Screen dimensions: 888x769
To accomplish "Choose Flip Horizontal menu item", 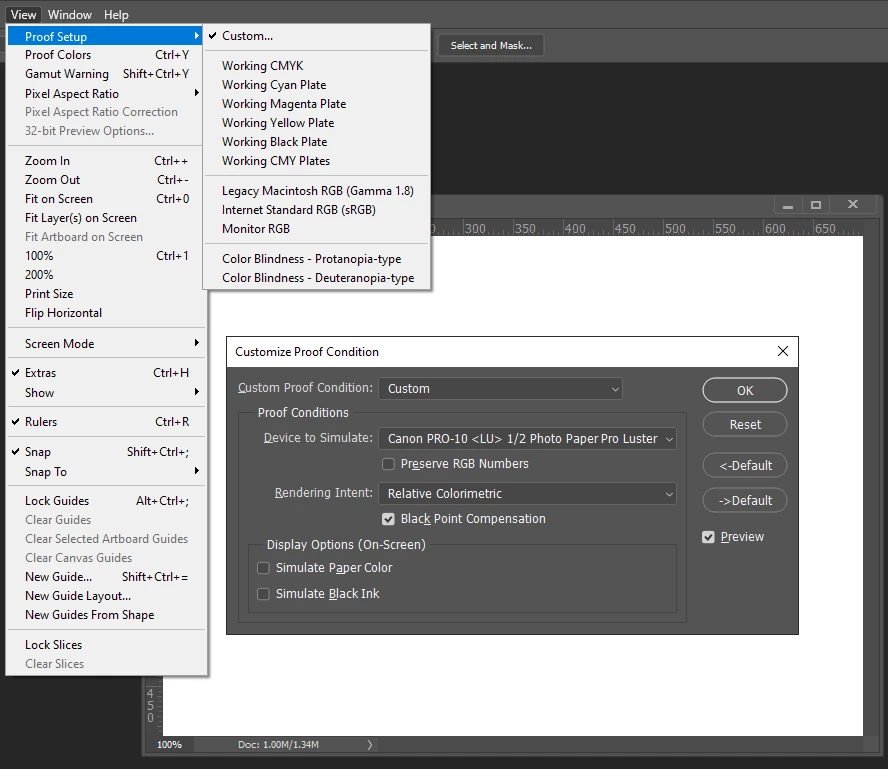I will pos(106,313).
